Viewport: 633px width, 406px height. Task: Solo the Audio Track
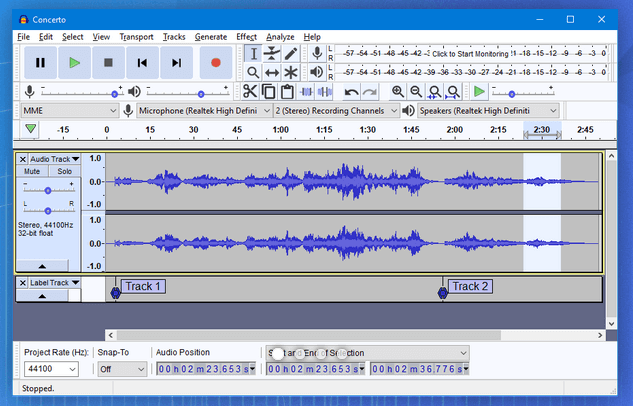[x=64, y=171]
